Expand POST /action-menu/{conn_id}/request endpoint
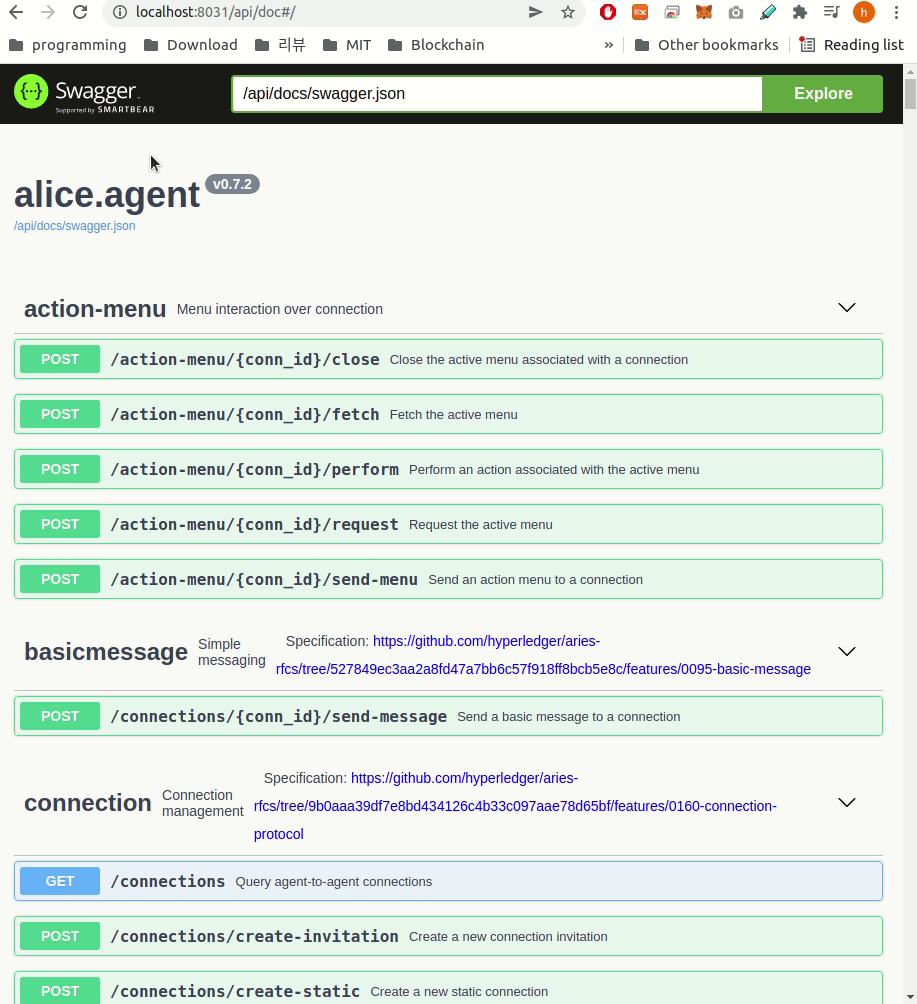The height and width of the screenshot is (1004, 917). click(448, 524)
